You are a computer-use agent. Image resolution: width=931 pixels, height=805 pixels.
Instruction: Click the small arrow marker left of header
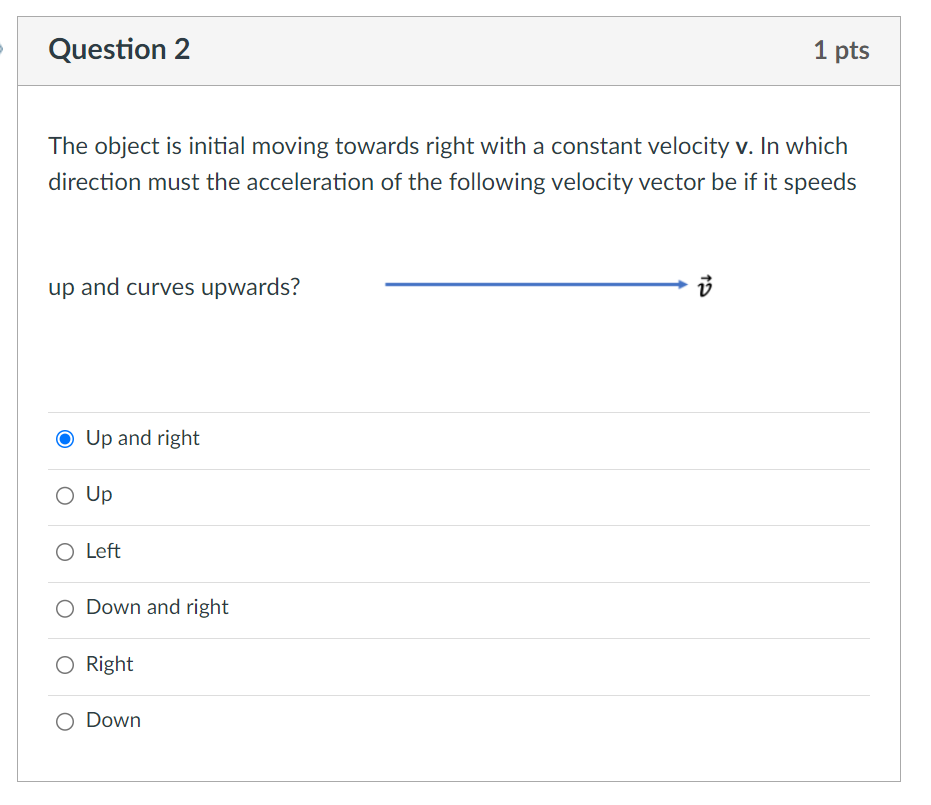(x=3, y=47)
